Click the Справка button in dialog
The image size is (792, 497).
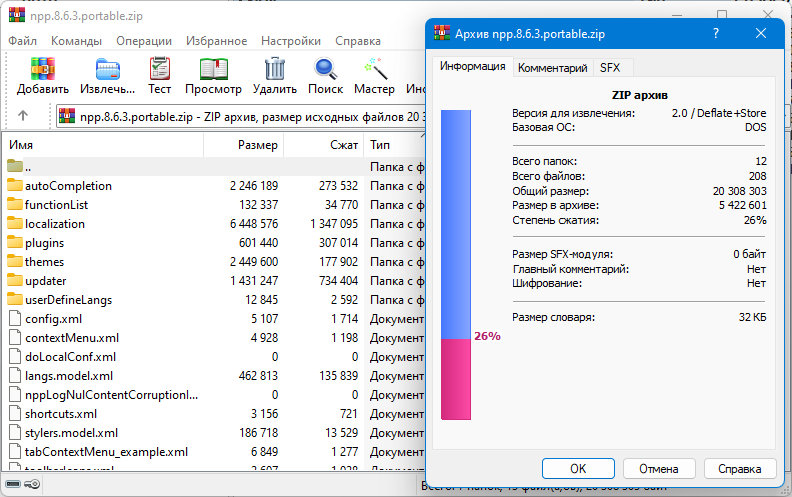coord(739,469)
